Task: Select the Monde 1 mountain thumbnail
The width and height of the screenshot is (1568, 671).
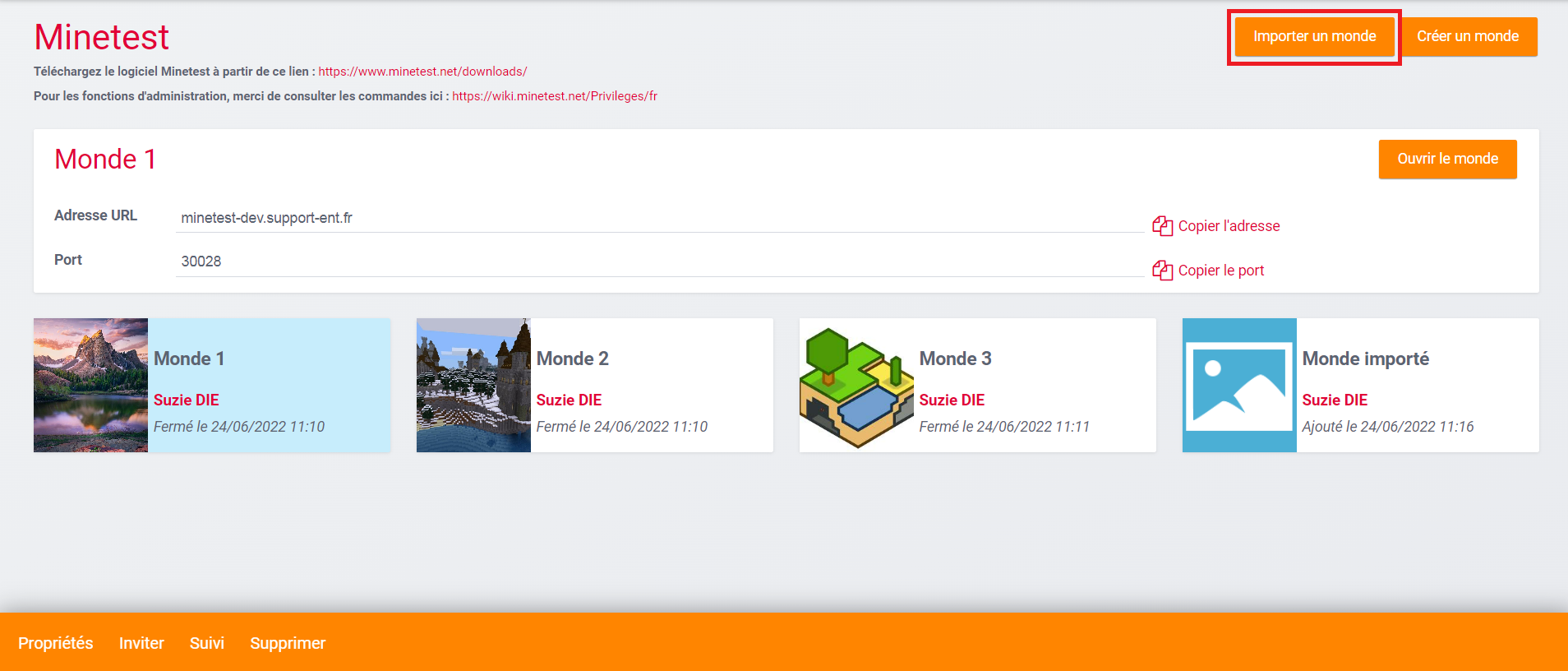Action: click(90, 385)
